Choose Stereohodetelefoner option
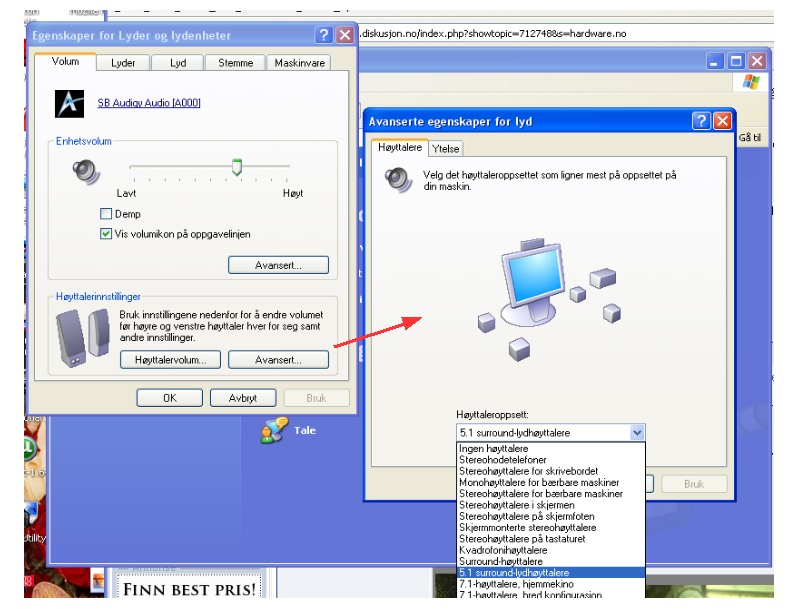 551,460
